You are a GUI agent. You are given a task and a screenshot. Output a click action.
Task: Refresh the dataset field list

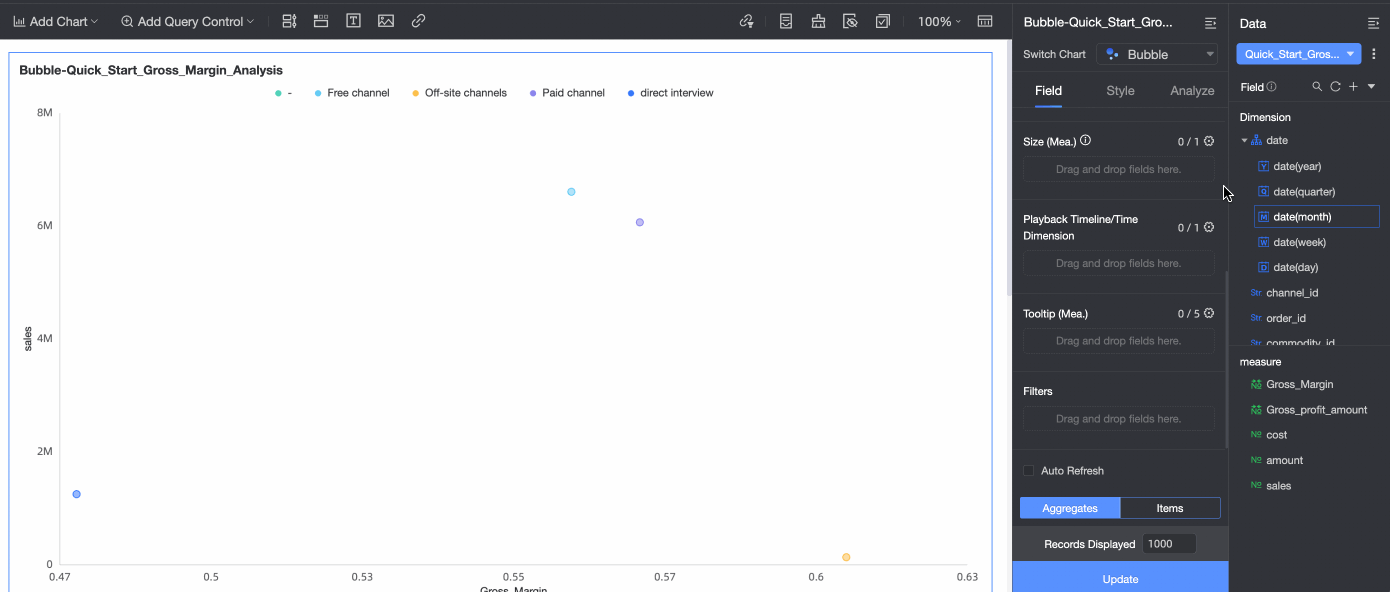(x=1335, y=87)
